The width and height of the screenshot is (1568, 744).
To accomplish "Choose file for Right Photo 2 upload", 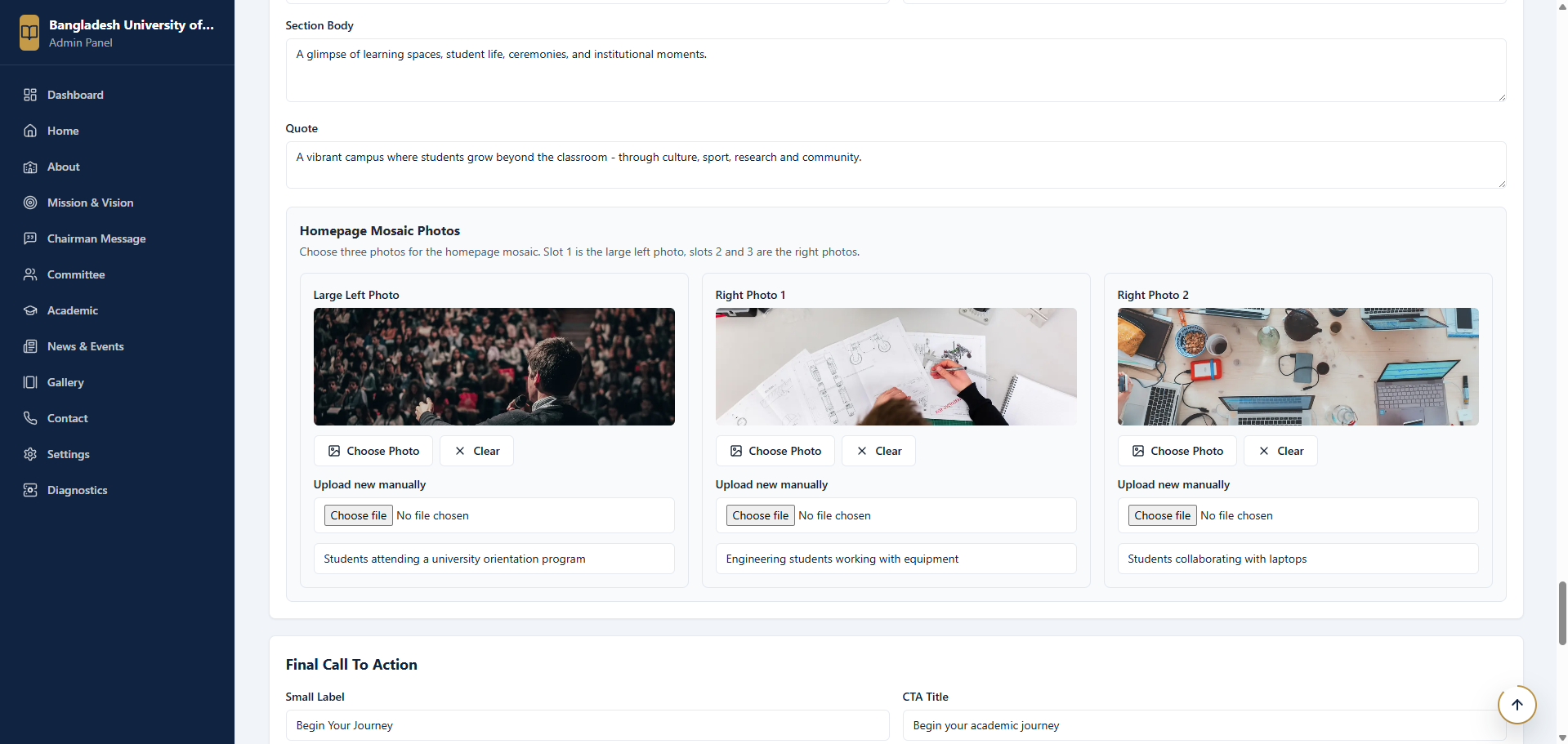I will (x=1163, y=515).
